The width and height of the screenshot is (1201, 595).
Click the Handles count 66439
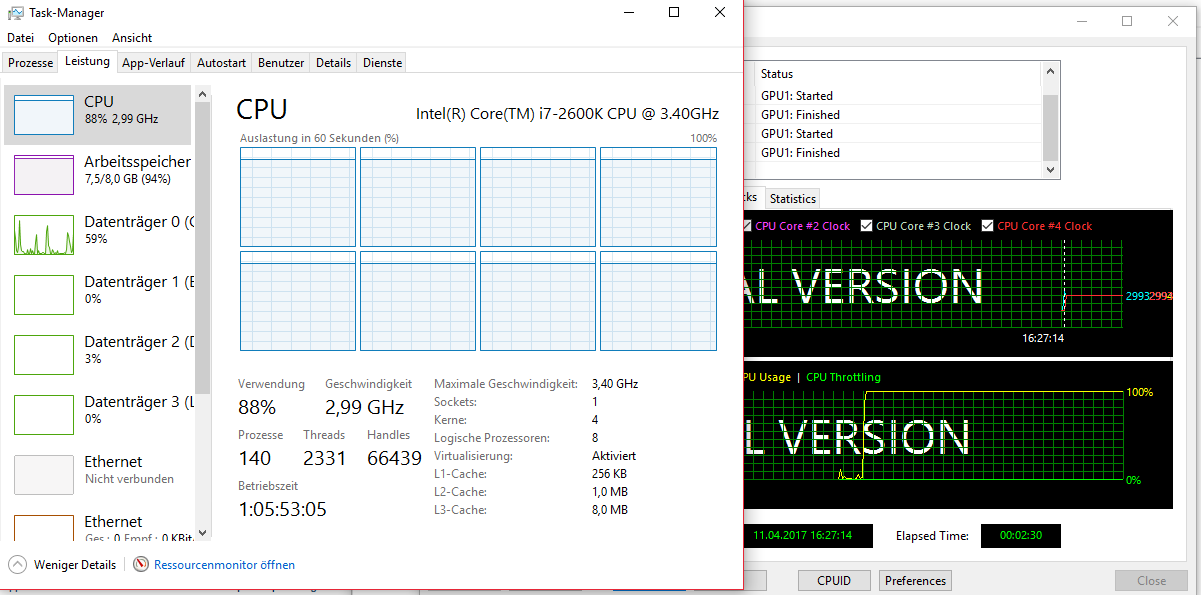coord(394,458)
